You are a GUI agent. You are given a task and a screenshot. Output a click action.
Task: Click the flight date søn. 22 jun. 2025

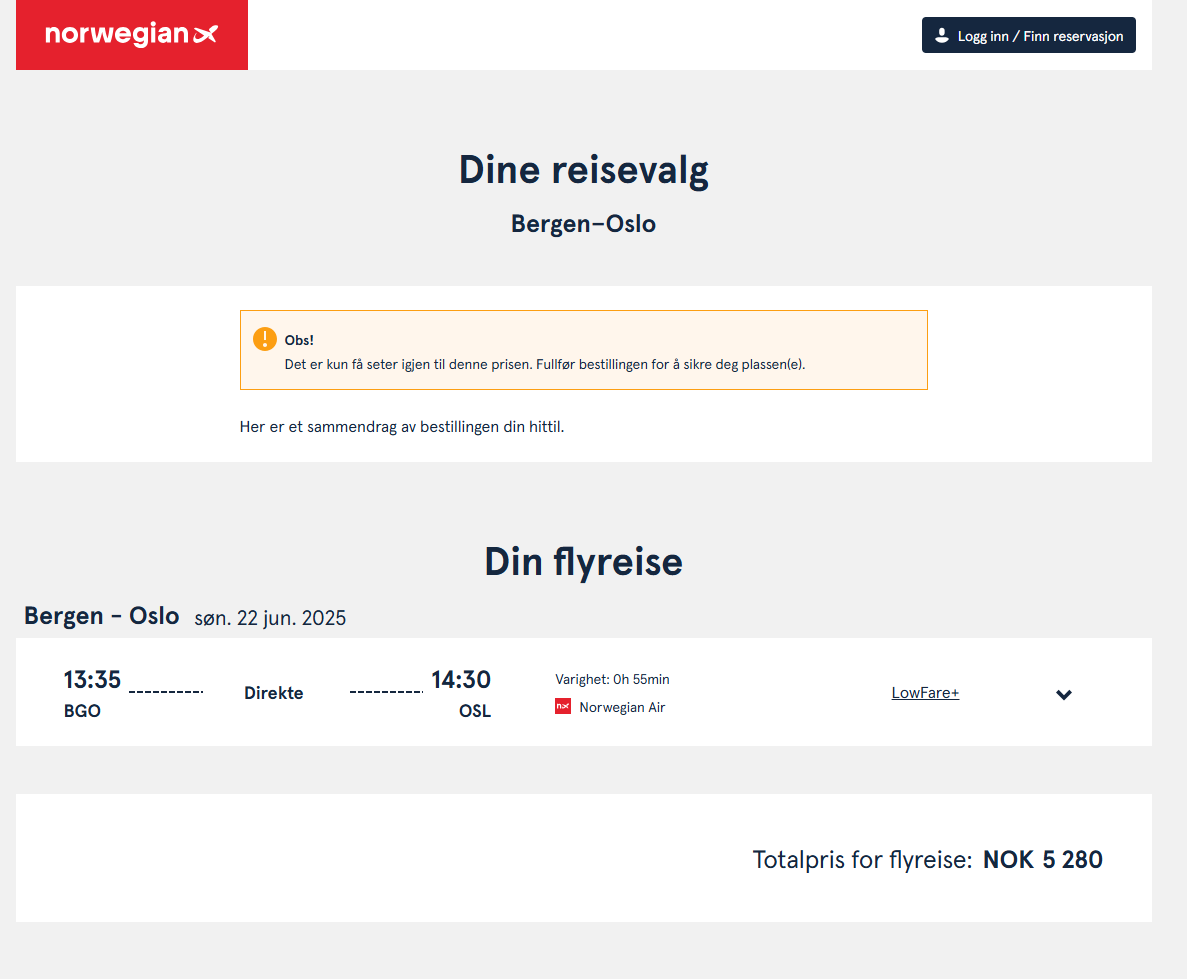[270, 618]
